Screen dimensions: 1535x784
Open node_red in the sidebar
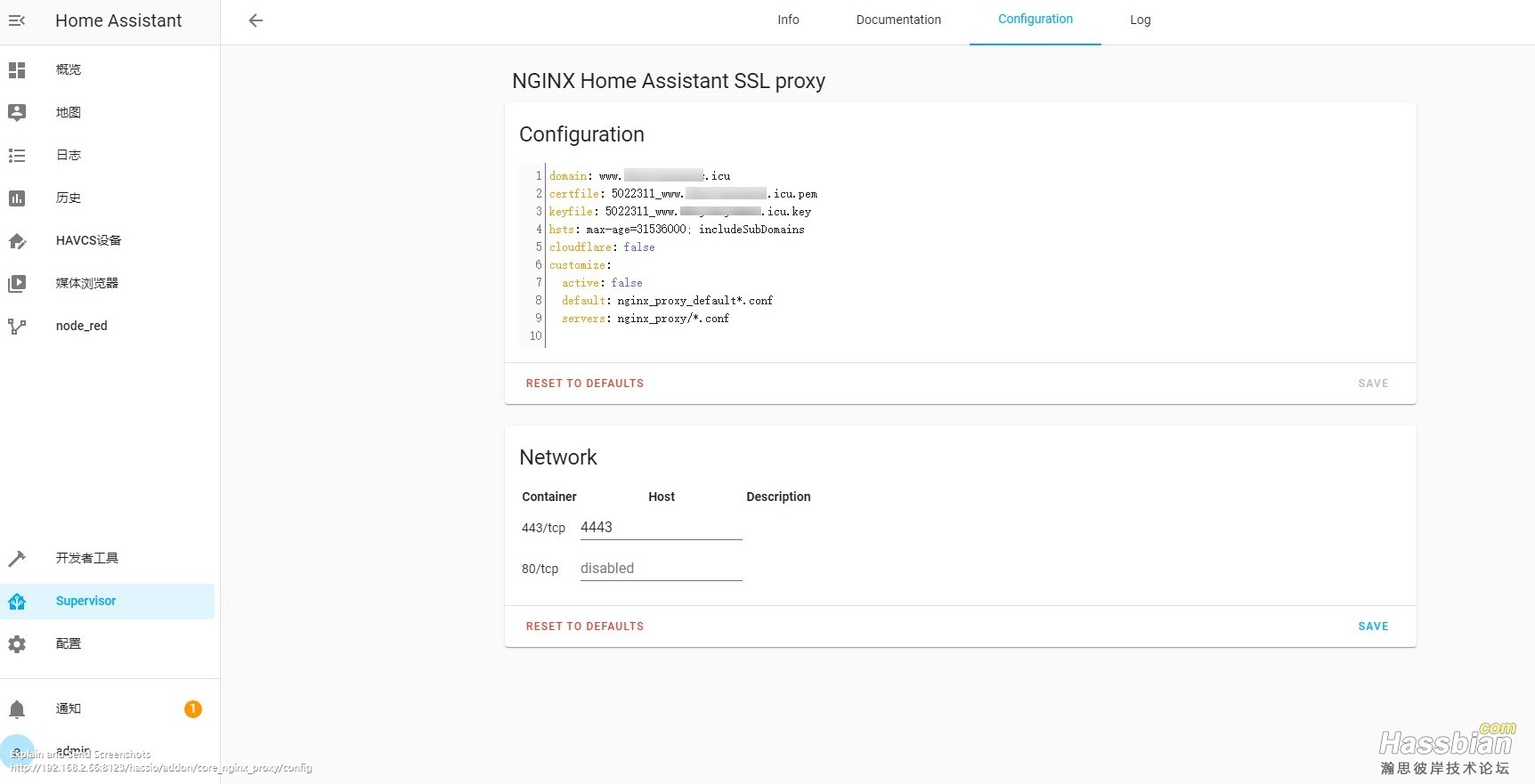pyautogui.click(x=82, y=326)
